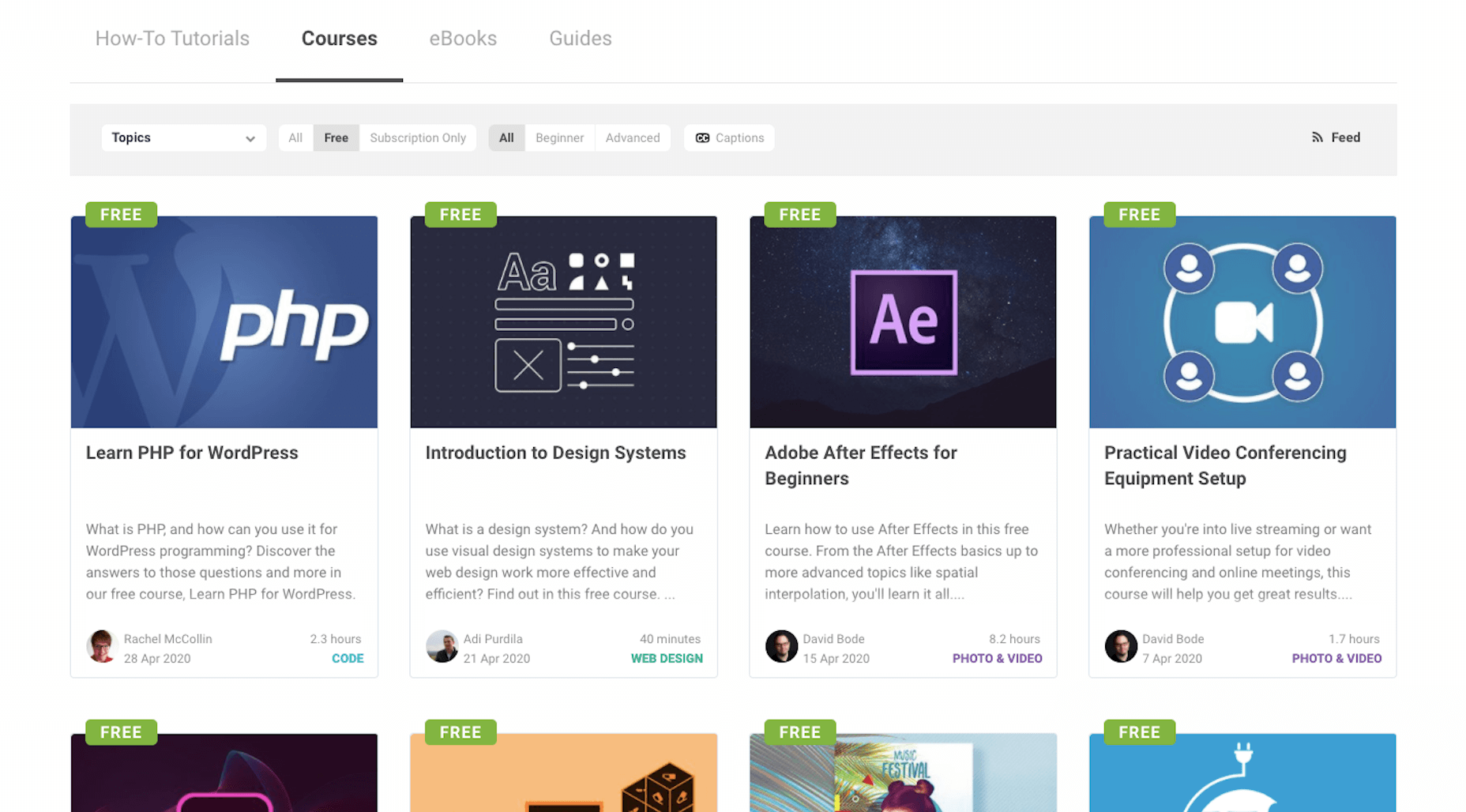Open the dark neon pink course thumbnail
The height and width of the screenshot is (812, 1466).
pyautogui.click(x=224, y=773)
